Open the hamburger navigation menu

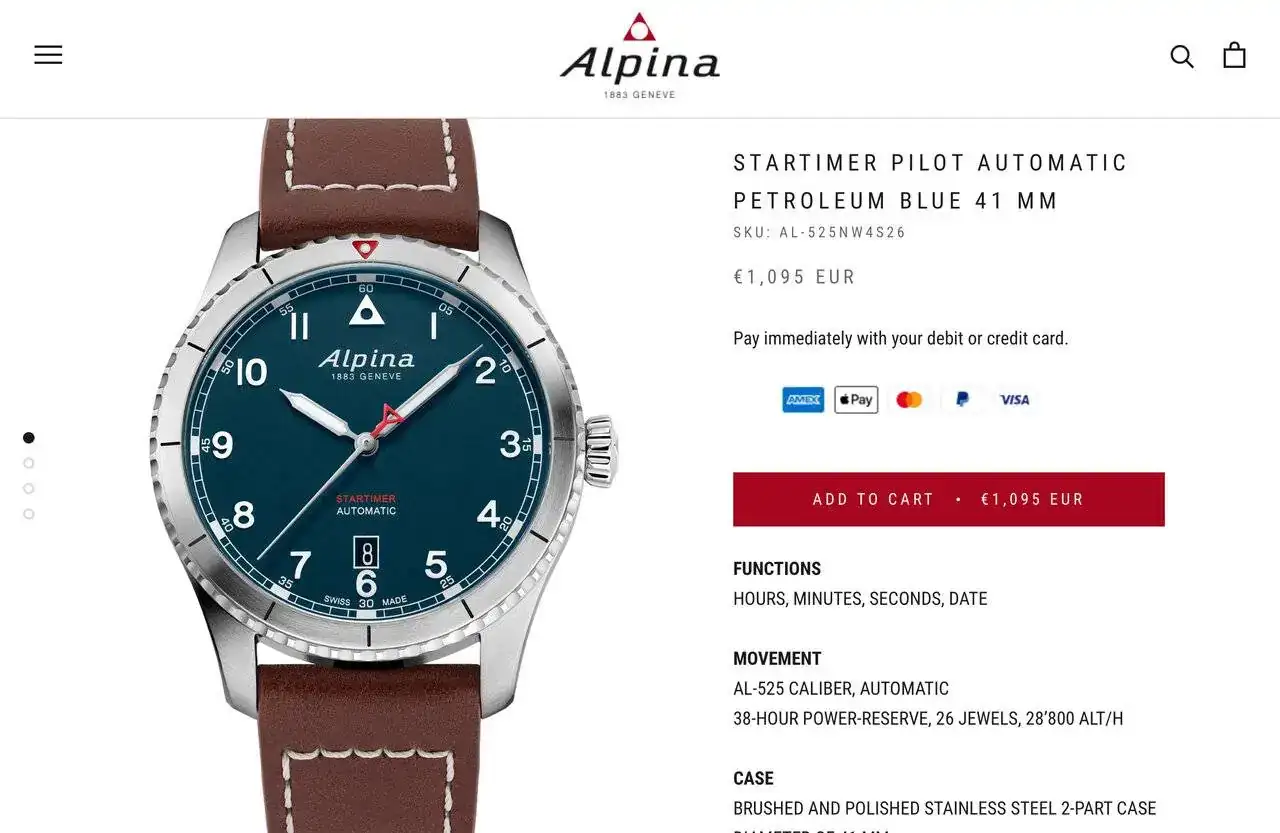pyautogui.click(x=48, y=55)
